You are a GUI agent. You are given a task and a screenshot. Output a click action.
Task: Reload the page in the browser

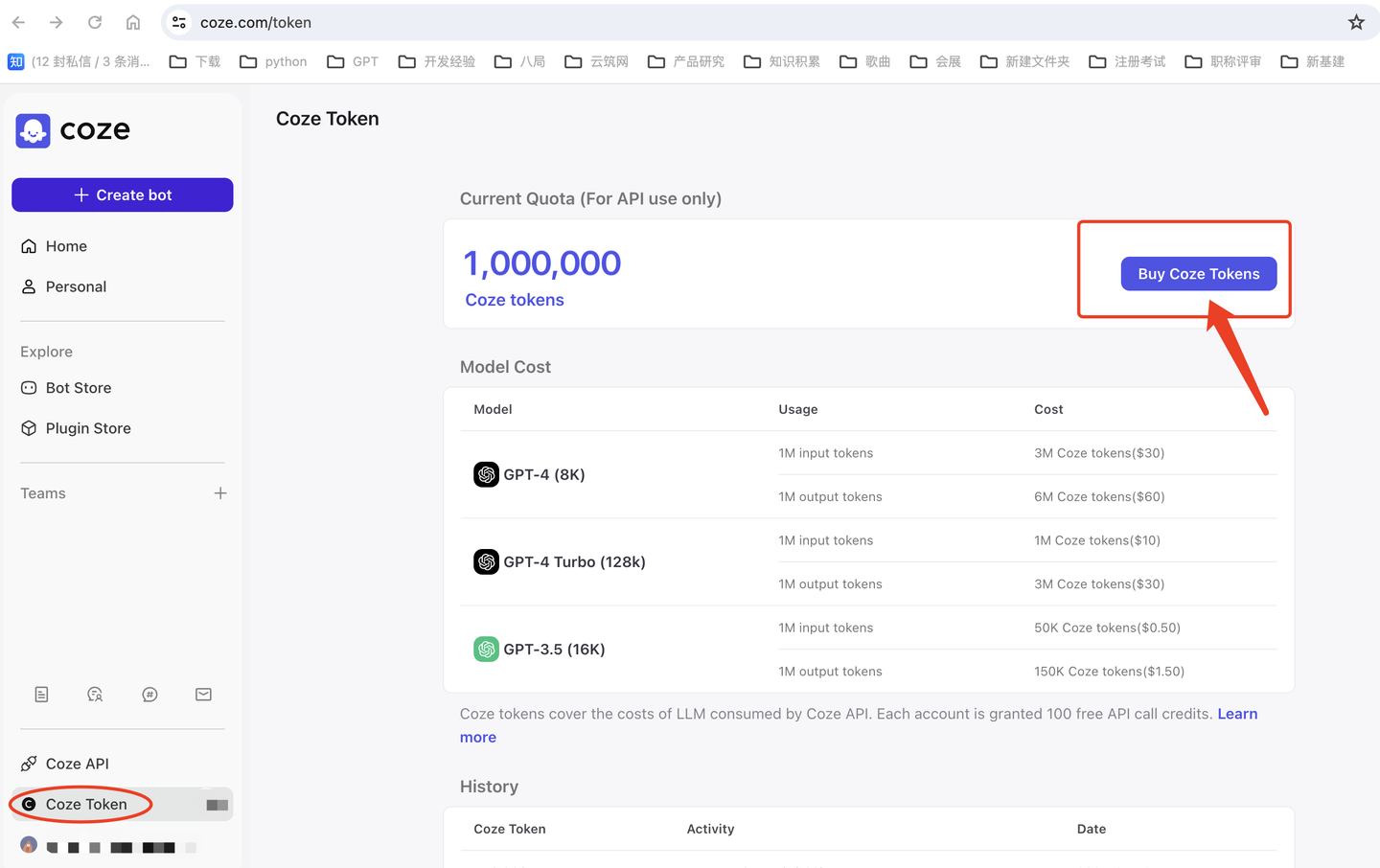tap(95, 22)
